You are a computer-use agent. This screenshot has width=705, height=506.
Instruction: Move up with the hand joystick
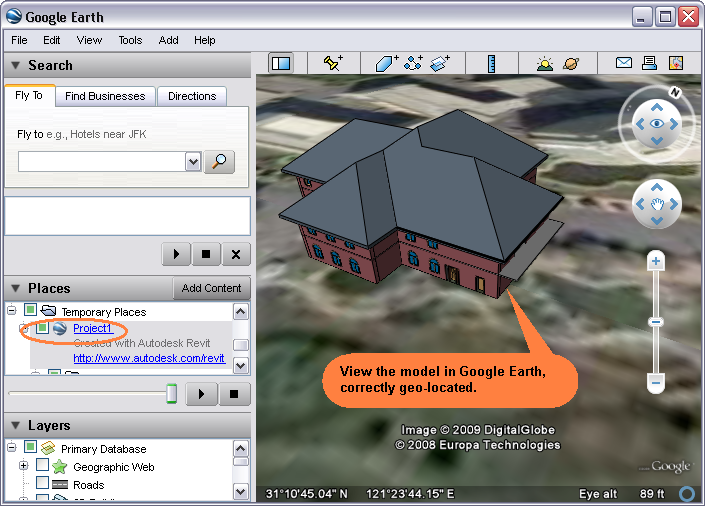click(657, 187)
